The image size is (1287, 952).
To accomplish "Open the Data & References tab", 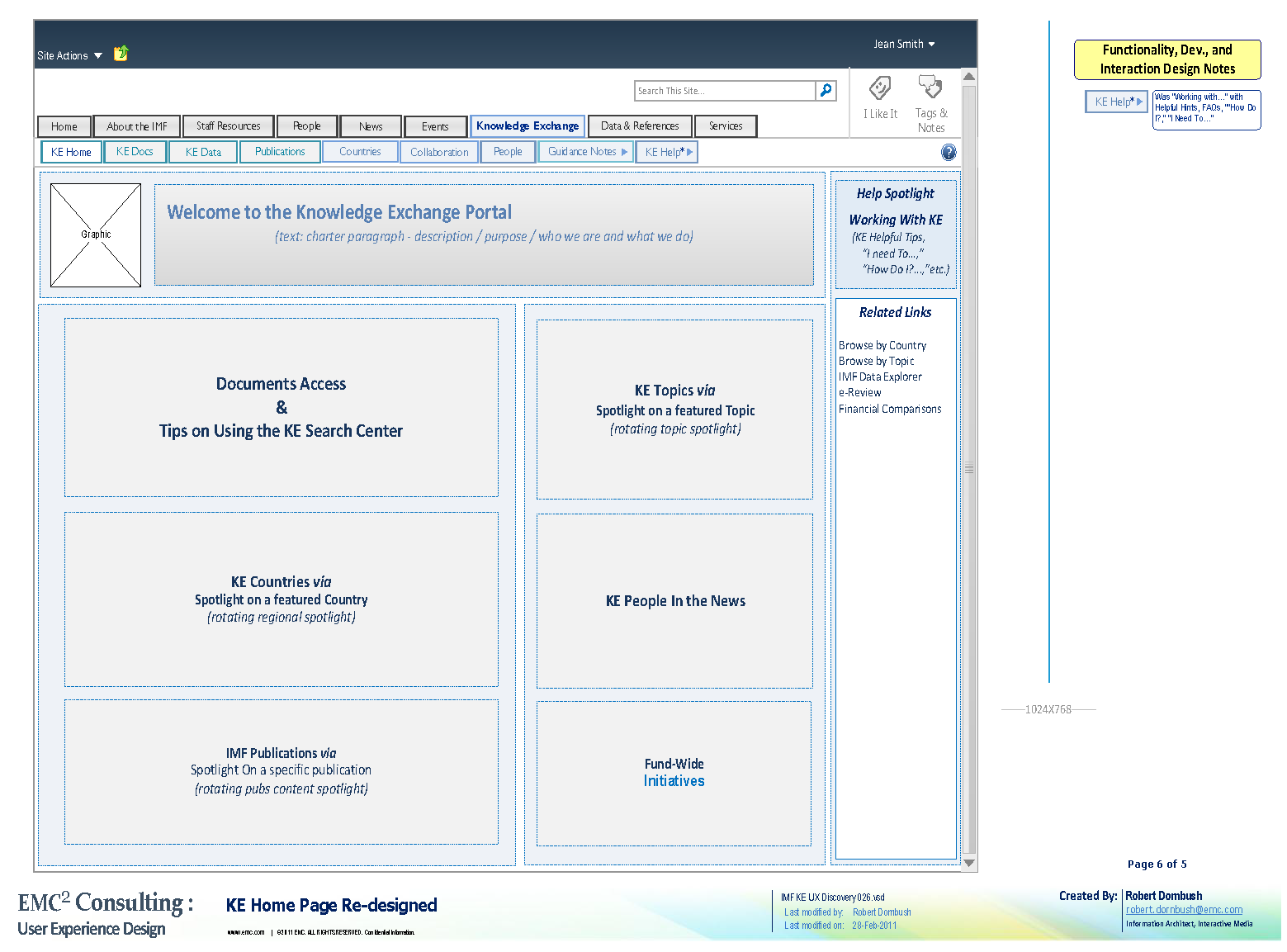I will (x=640, y=126).
